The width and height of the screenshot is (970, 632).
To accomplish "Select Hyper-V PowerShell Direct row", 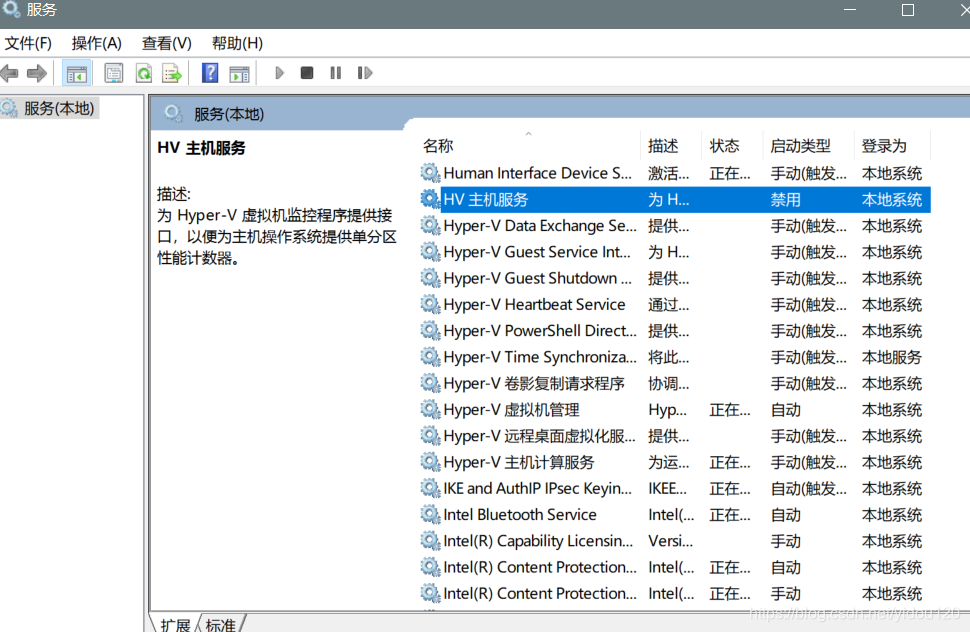I will 675,331.
